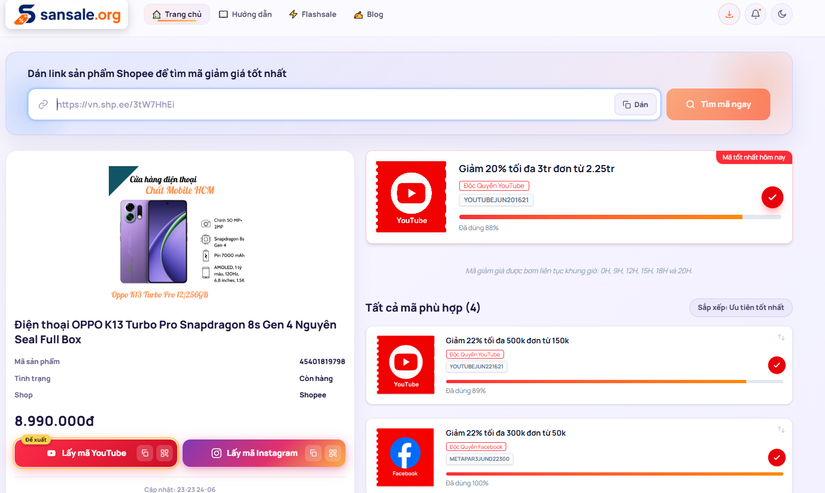
Task: Copy icon on Lấy mã YouTube button
Action: pos(145,453)
